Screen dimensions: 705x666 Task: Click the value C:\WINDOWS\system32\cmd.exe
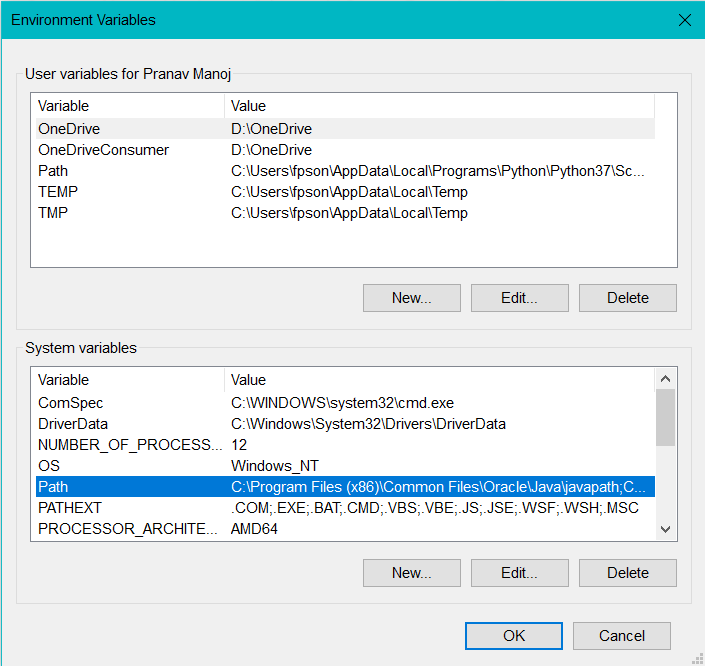(x=342, y=403)
